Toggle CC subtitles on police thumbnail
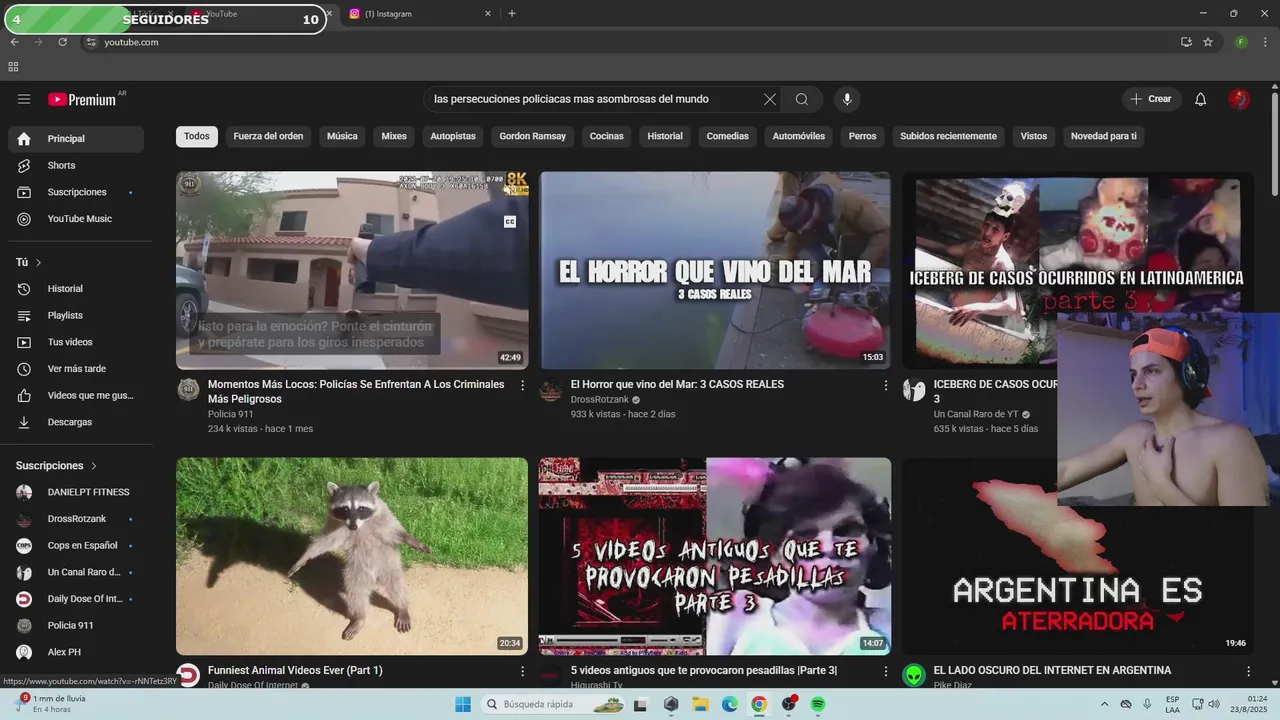 510,222
